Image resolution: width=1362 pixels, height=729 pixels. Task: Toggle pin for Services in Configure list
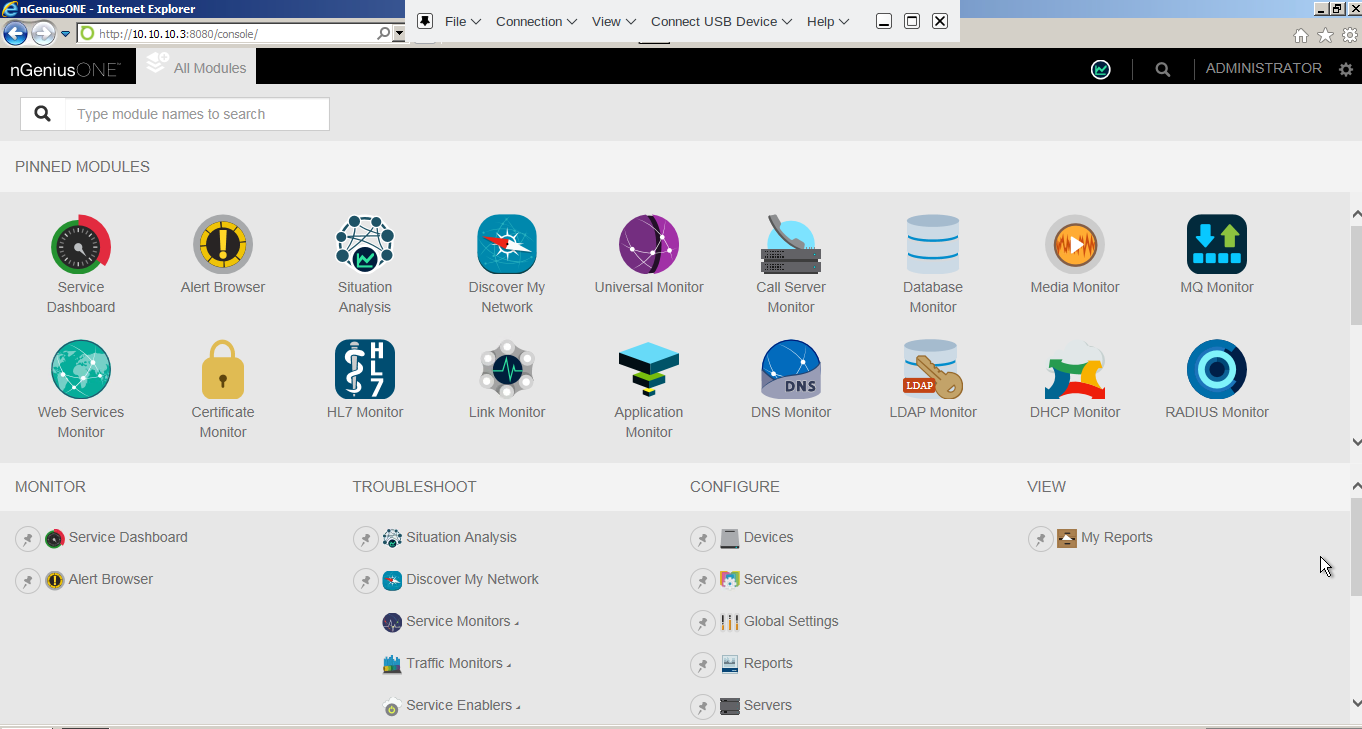click(x=703, y=581)
